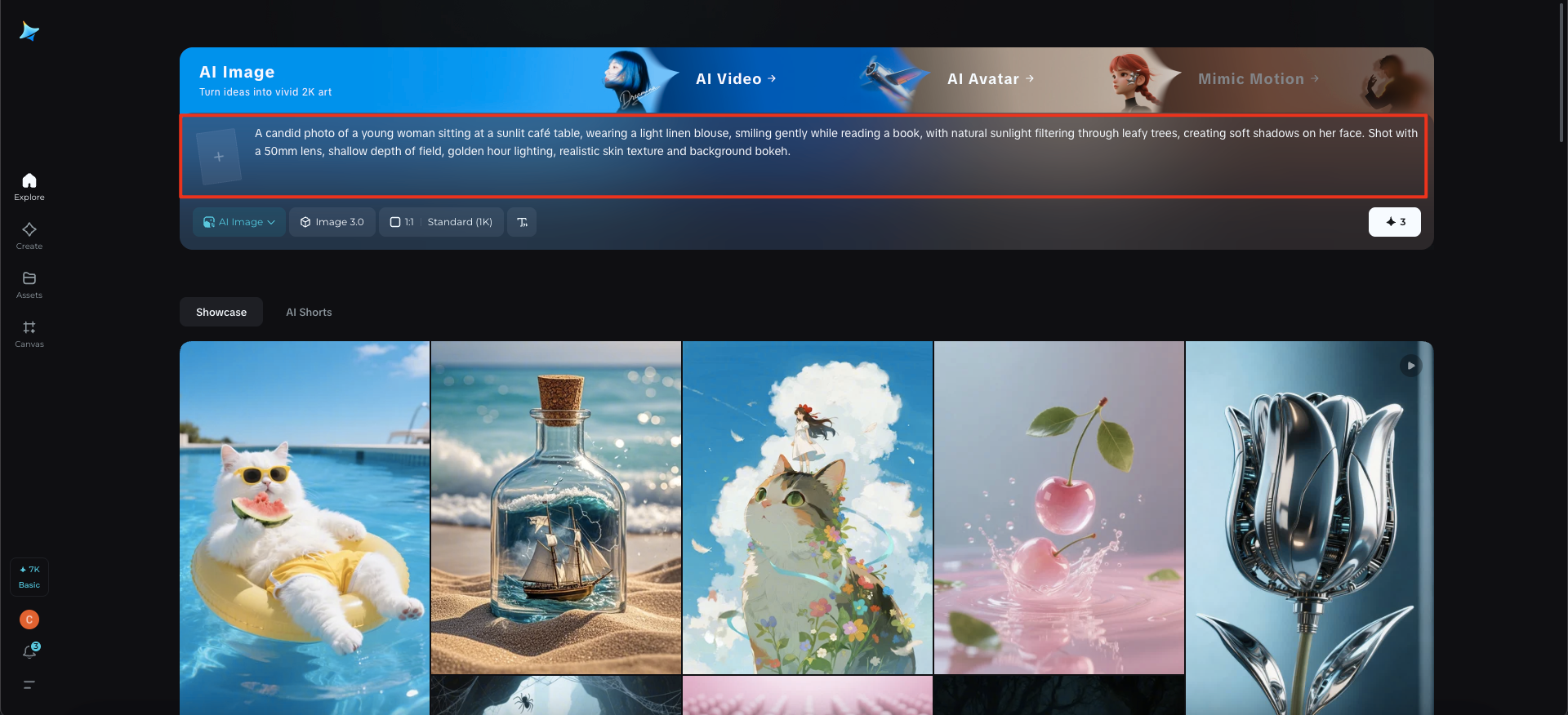The image size is (1568, 715).
Task: Click the page vertical scrollbar
Action: click(x=1561, y=73)
